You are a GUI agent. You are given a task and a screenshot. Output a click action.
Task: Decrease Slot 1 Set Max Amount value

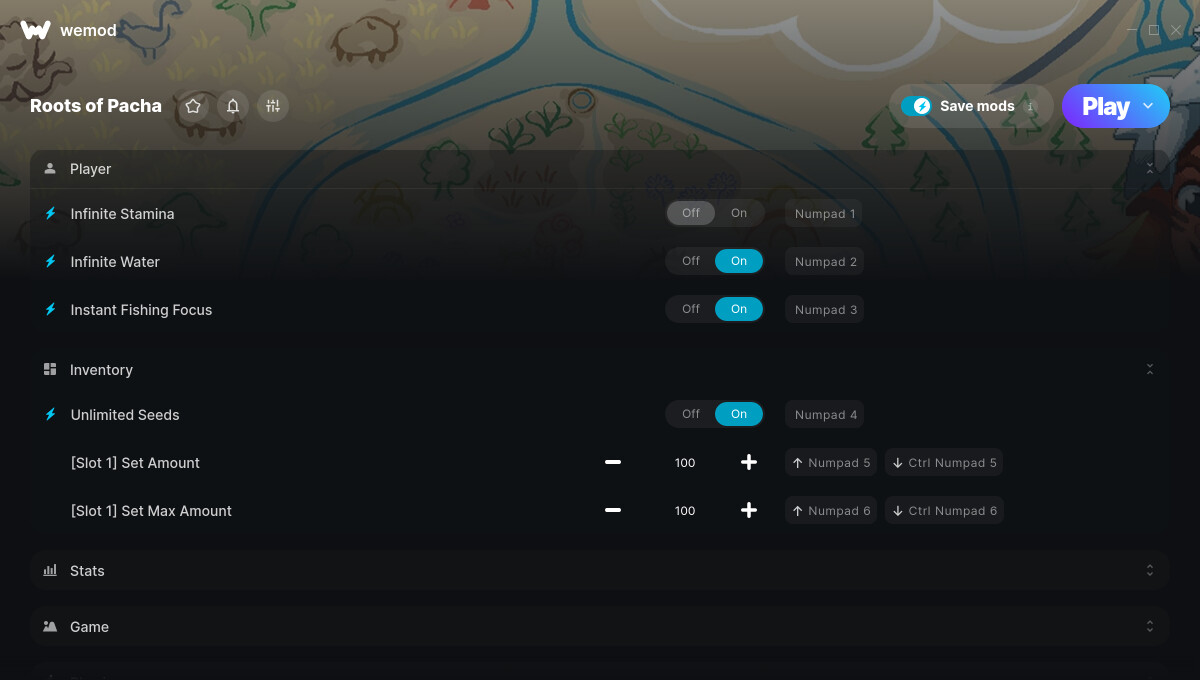[613, 510]
